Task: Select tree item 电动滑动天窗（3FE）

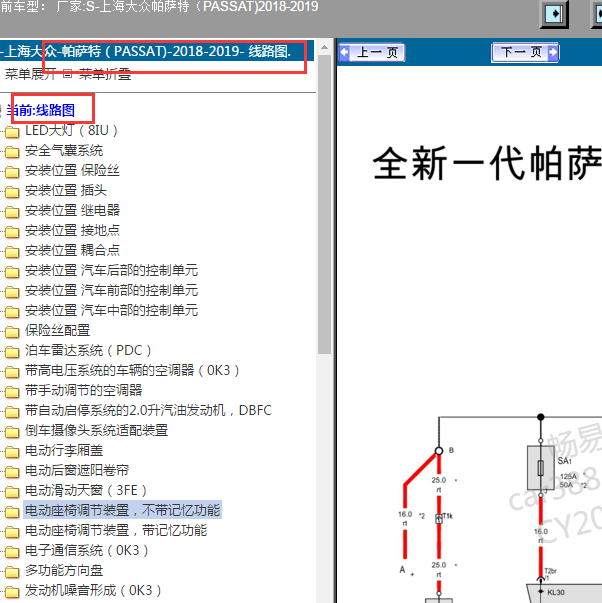Action: pos(86,490)
